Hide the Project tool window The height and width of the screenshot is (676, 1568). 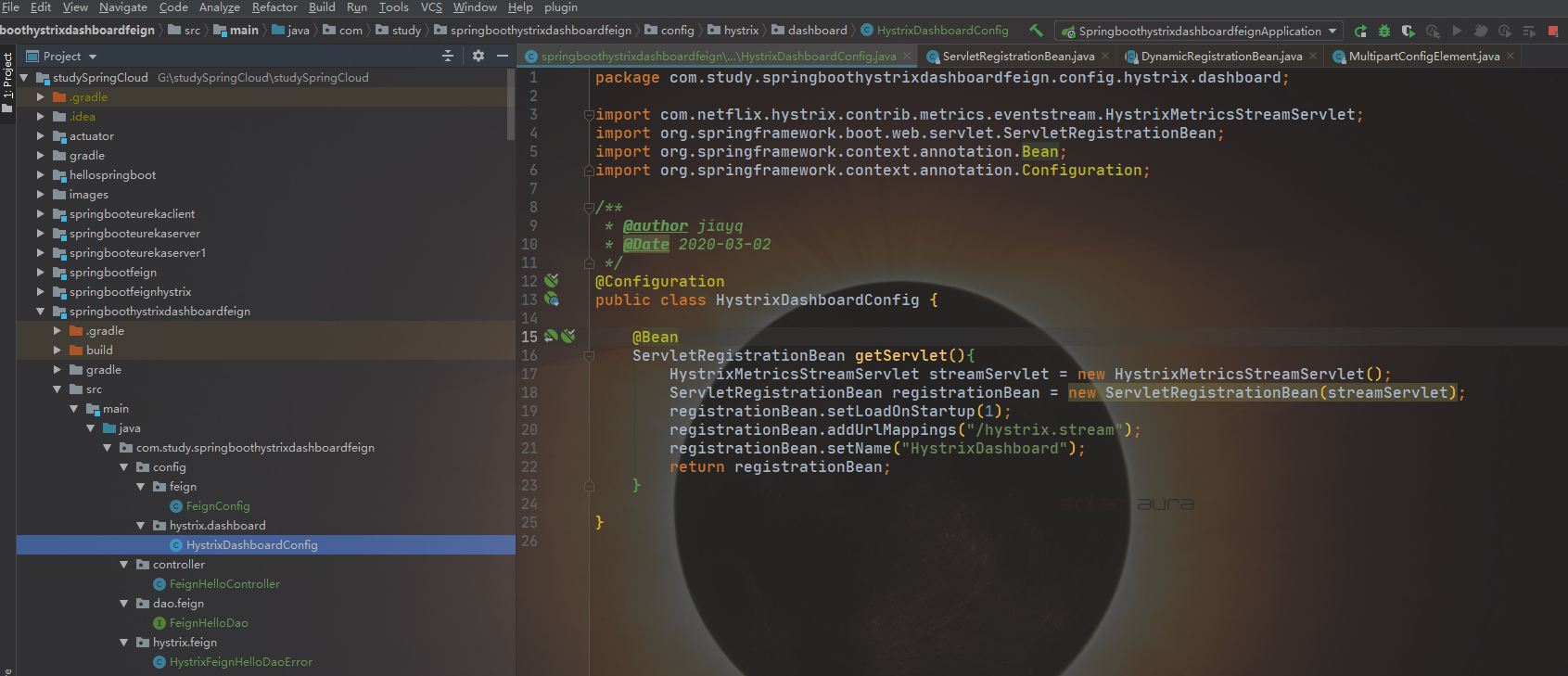[x=503, y=56]
